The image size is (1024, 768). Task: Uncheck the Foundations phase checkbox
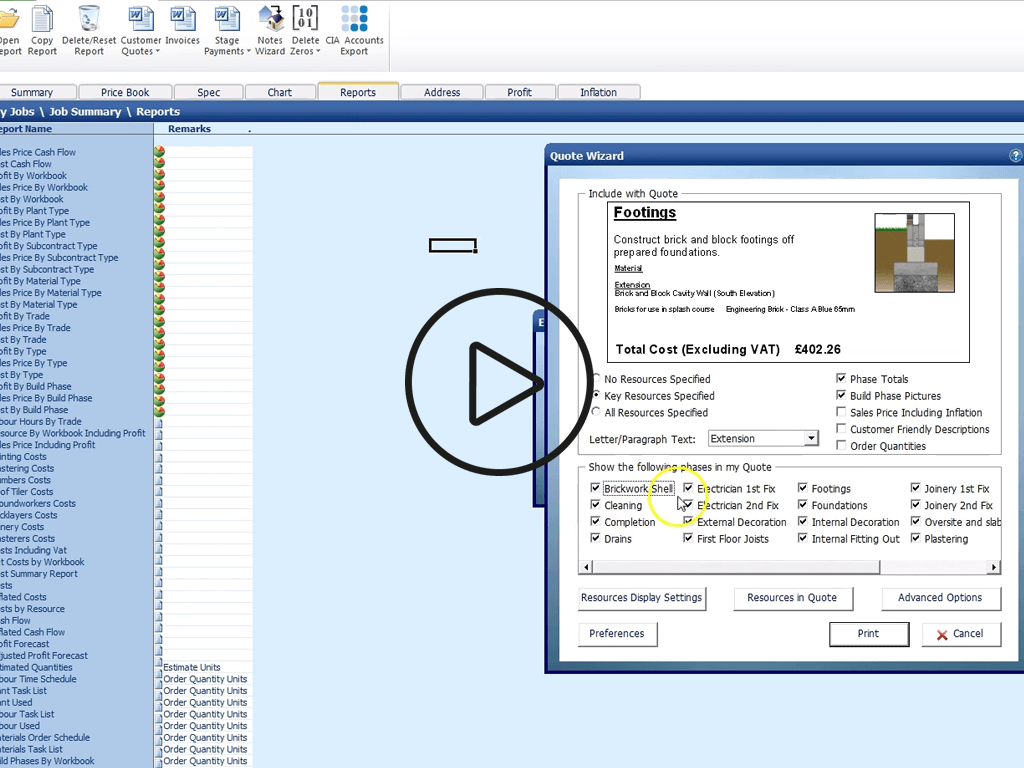803,505
